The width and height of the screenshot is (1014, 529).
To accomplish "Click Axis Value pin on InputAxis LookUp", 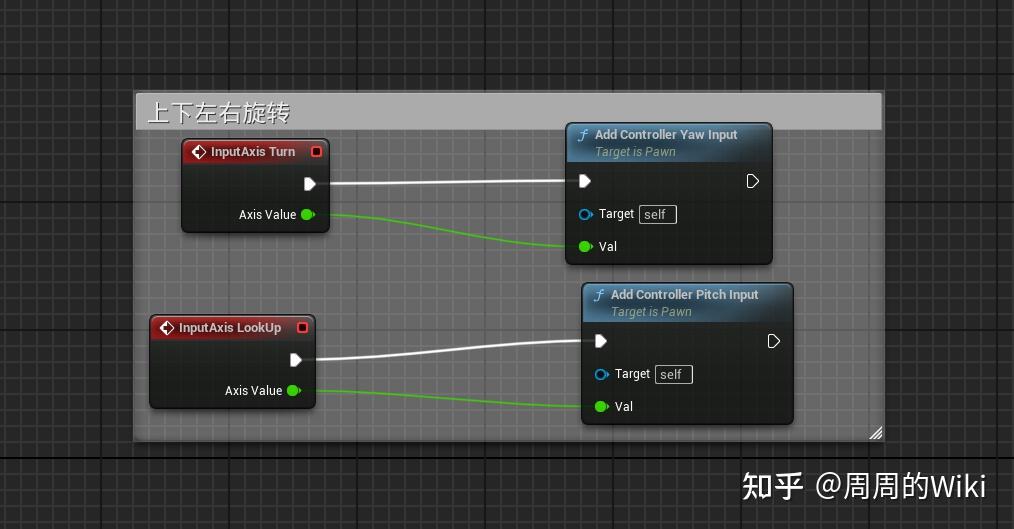I will pyautogui.click(x=294, y=391).
